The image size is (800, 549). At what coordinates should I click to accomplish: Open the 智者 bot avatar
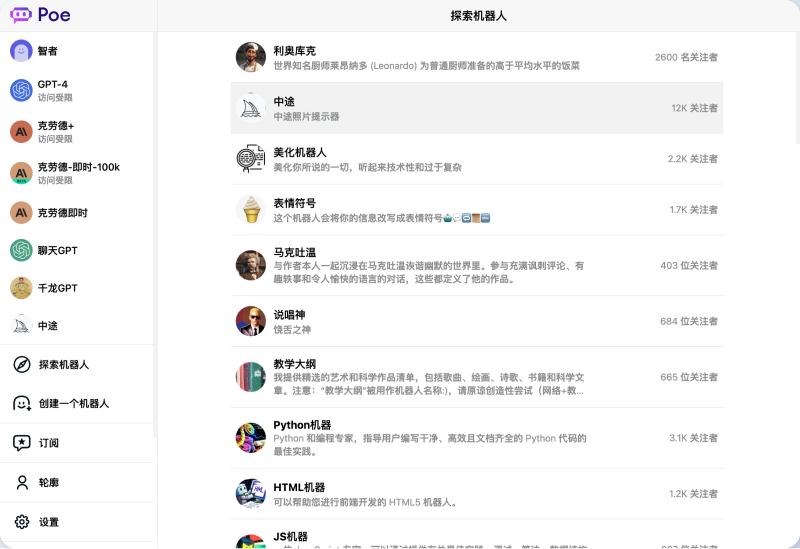(21, 51)
